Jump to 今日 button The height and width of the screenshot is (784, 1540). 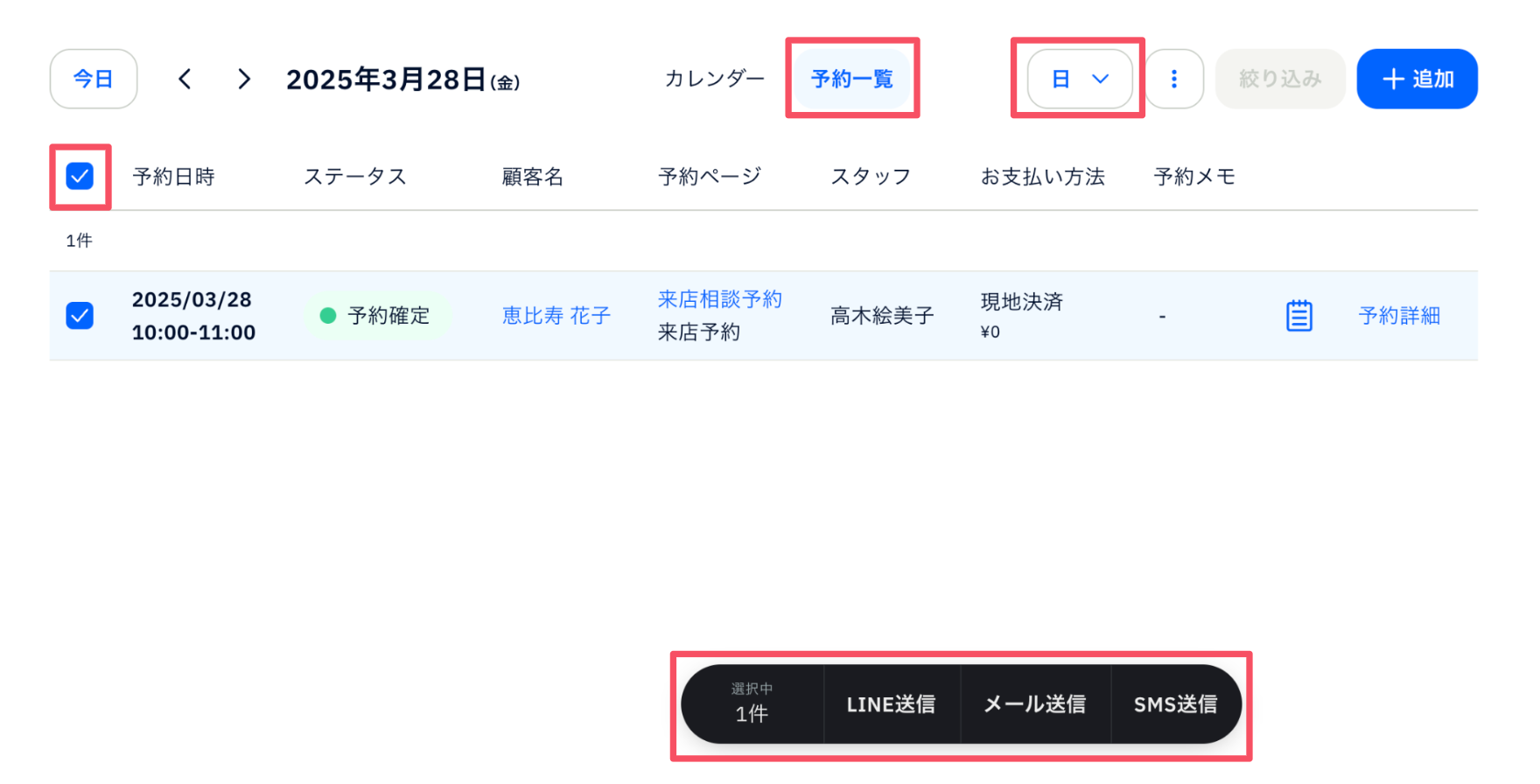click(x=94, y=80)
